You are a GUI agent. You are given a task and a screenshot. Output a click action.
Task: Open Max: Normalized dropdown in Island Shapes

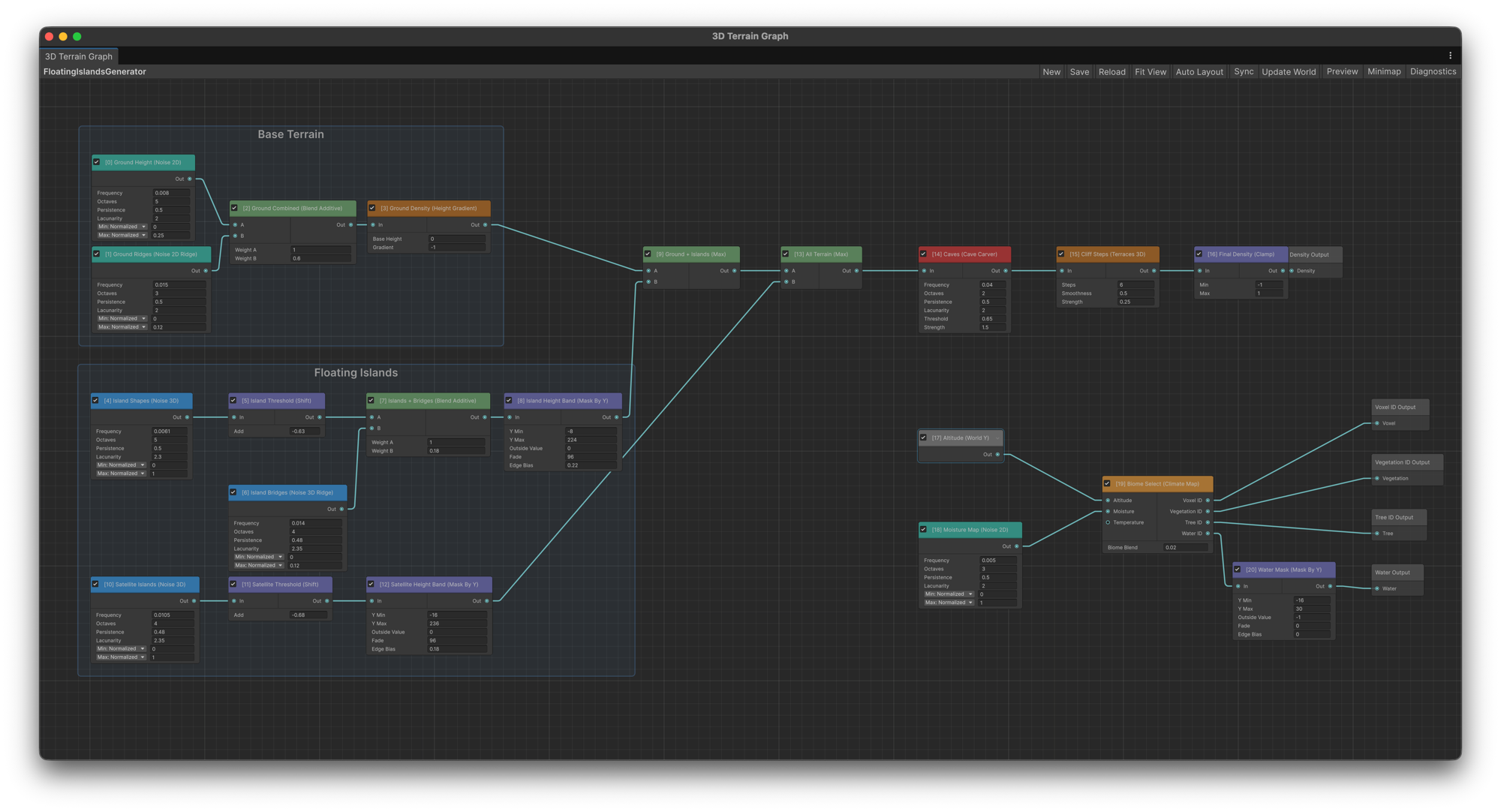coord(120,474)
